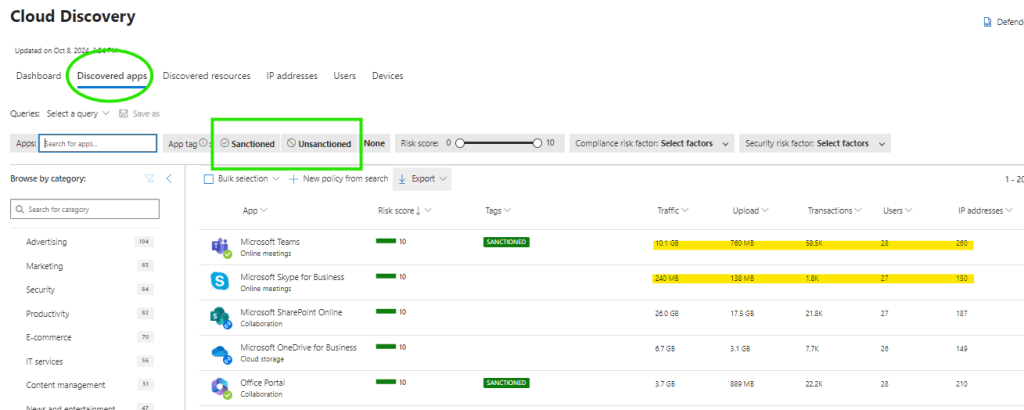
Task: Open the Devices tab
Action: tap(387, 76)
